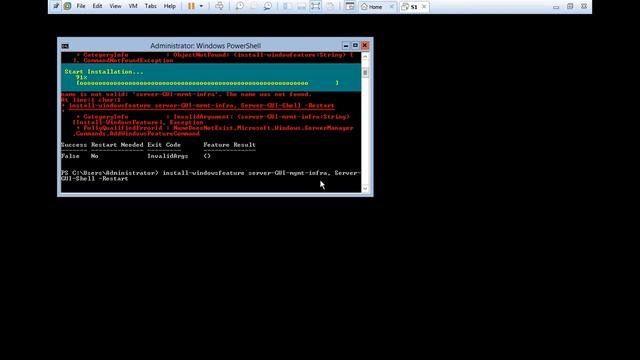Click the Send Ctrl+Alt+Del toolbar icon
This screenshot has height=360, width=640.
point(219,6)
